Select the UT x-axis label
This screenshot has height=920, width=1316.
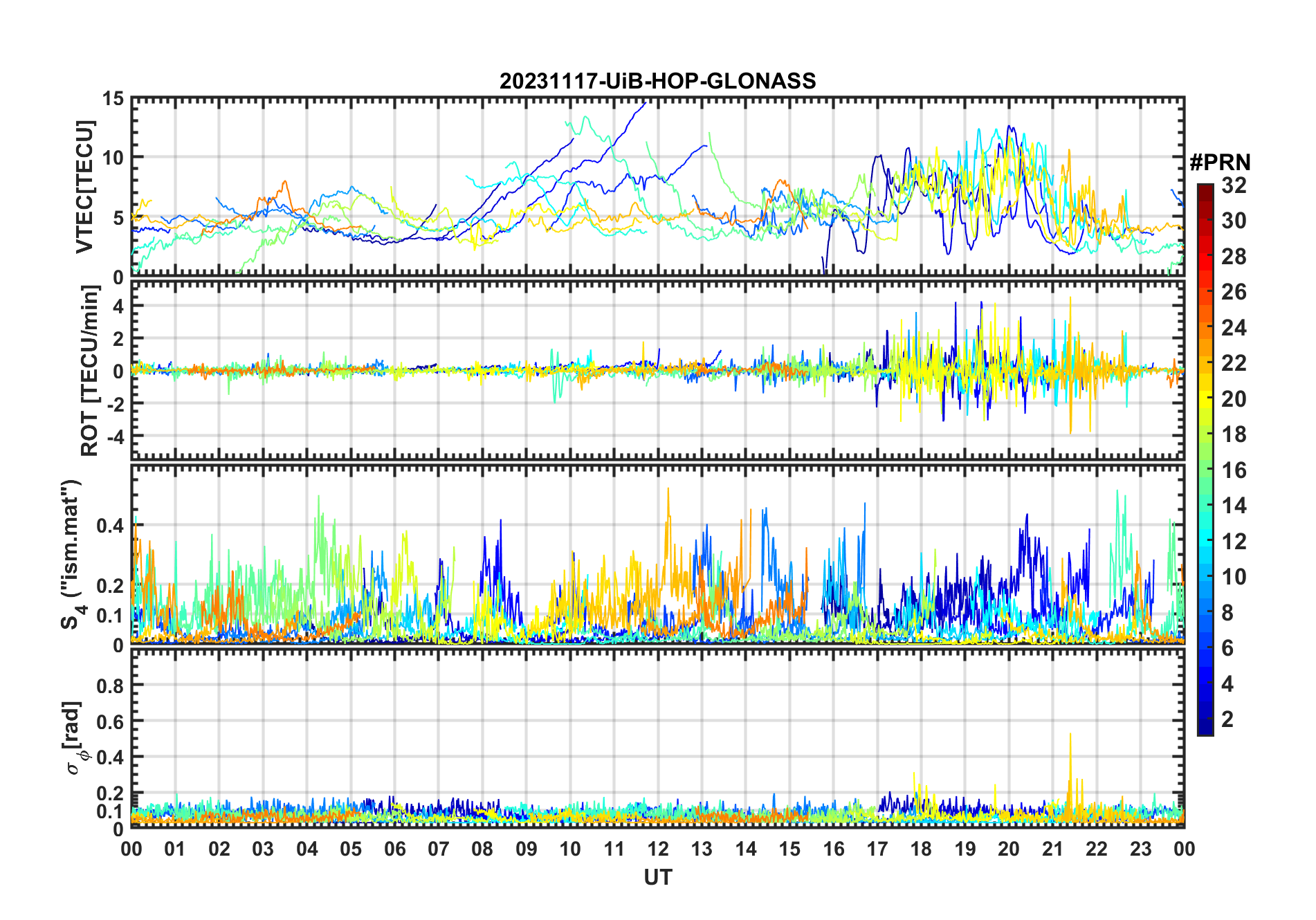coord(658,878)
